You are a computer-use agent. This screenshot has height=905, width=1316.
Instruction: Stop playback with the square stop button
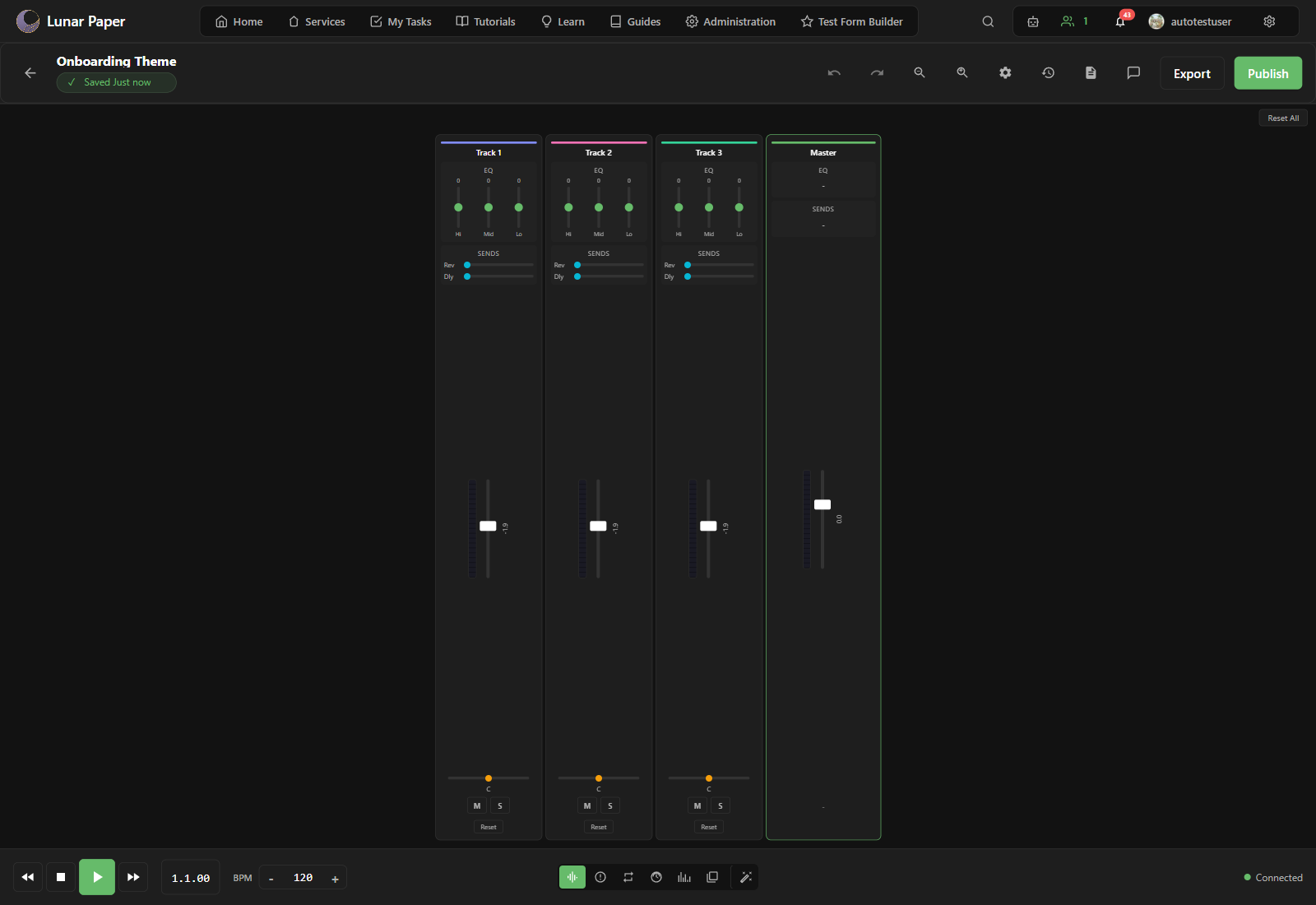point(61,877)
